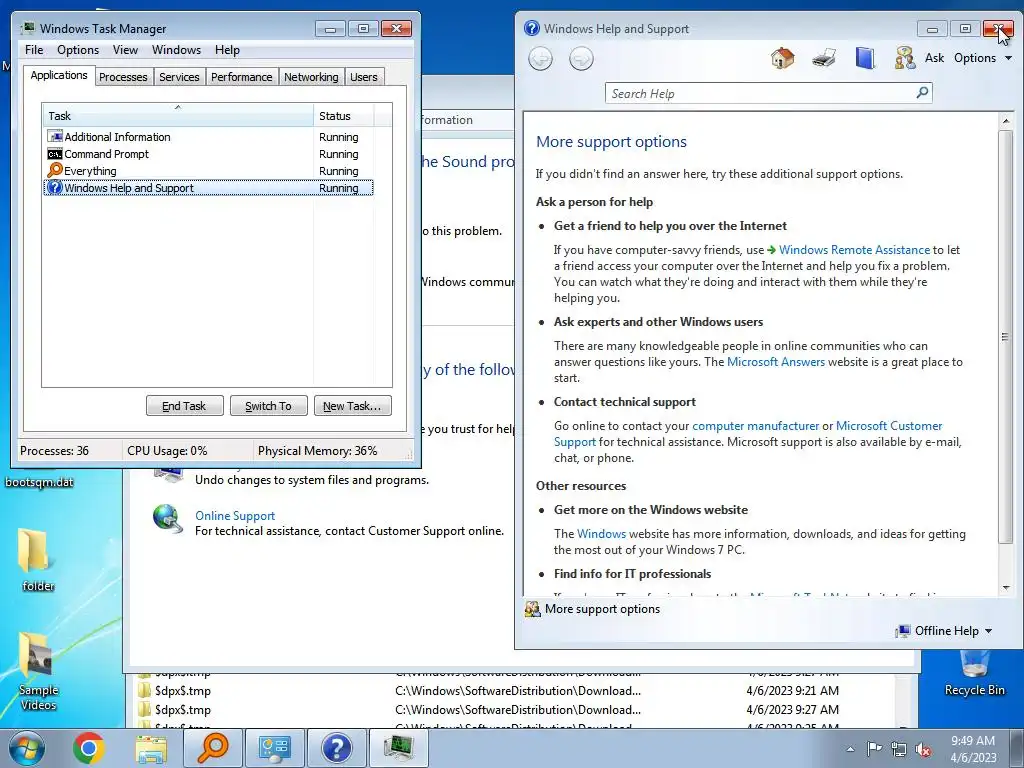Image resolution: width=1024 pixels, height=768 pixels.
Task: Click Windows Help and Support task icon
Action: [55, 188]
